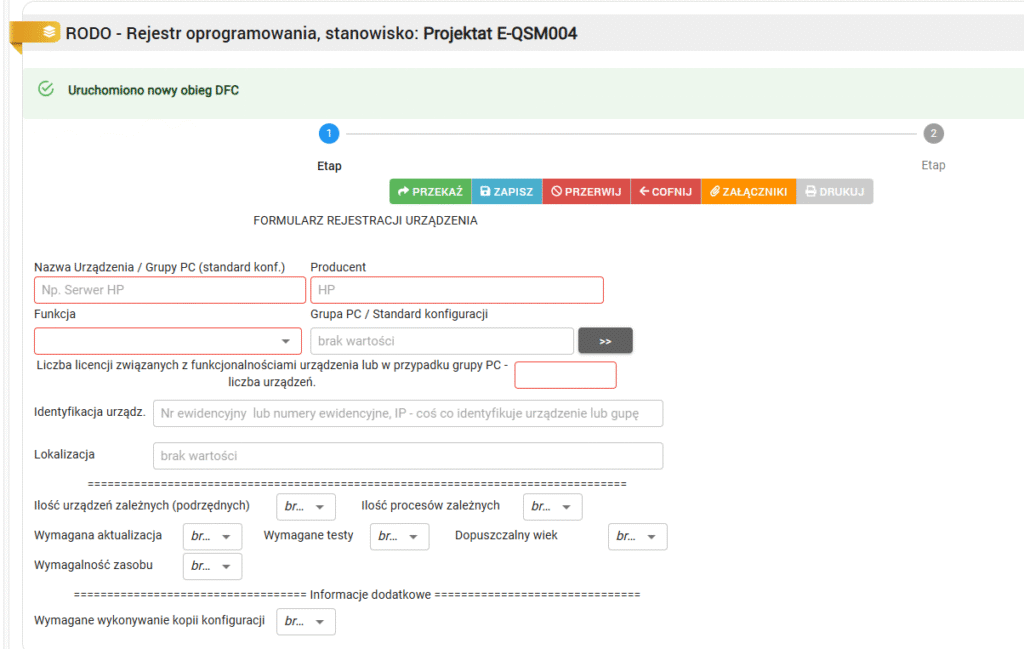Click the green success checkmark icon
The width and height of the screenshot is (1024, 649).
pos(45,89)
